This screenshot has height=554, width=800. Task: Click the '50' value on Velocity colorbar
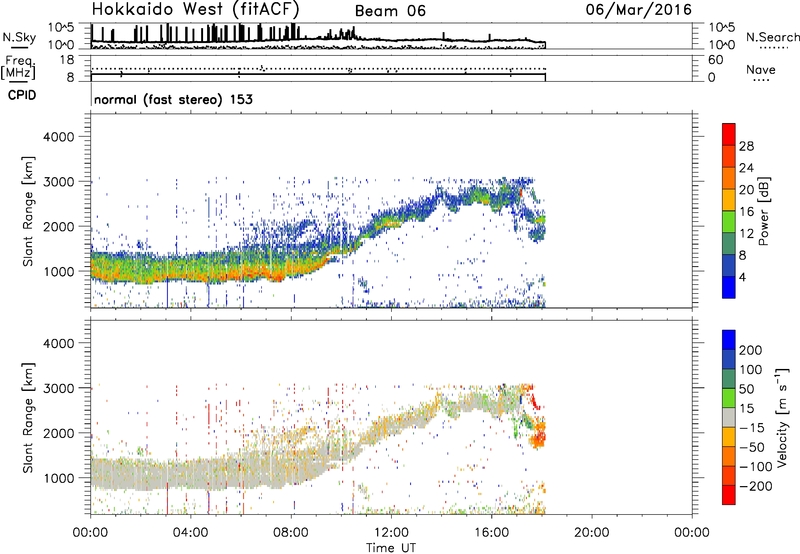click(x=746, y=389)
